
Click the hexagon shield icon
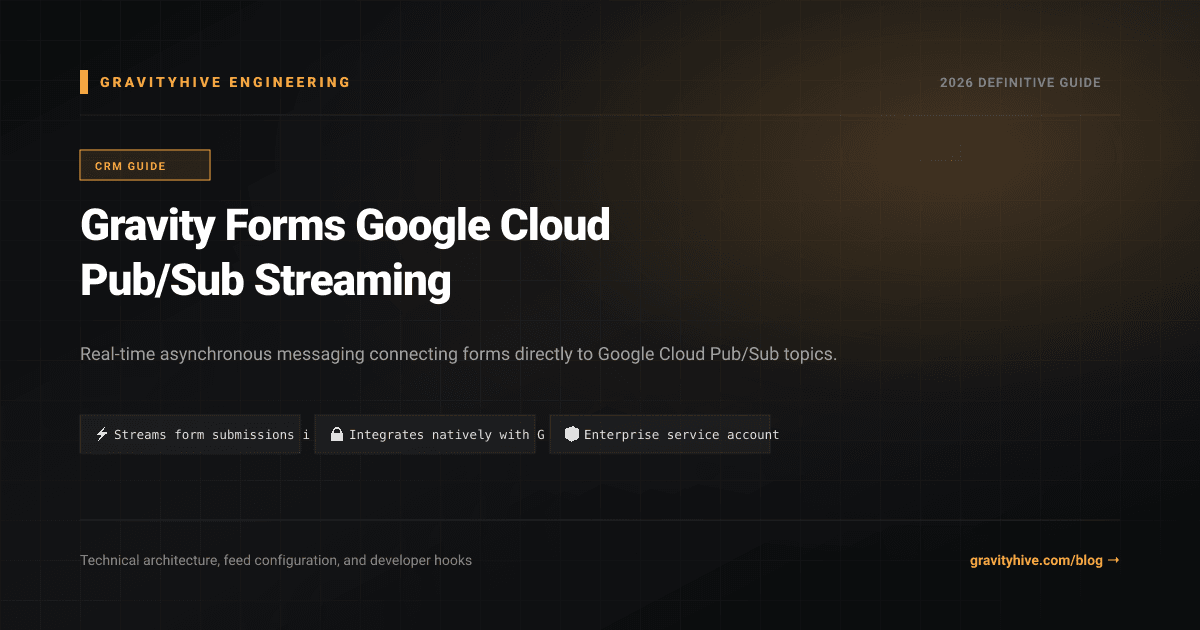[x=572, y=435]
